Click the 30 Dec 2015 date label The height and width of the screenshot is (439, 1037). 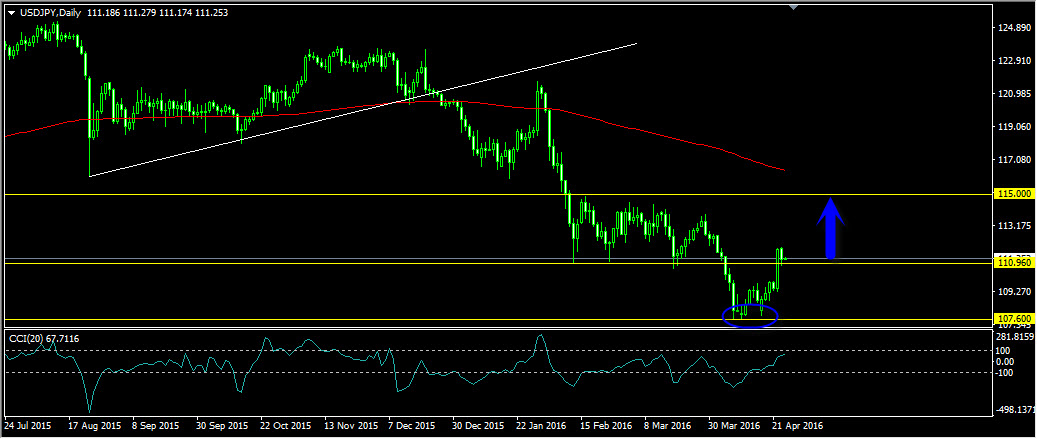pyautogui.click(x=478, y=426)
